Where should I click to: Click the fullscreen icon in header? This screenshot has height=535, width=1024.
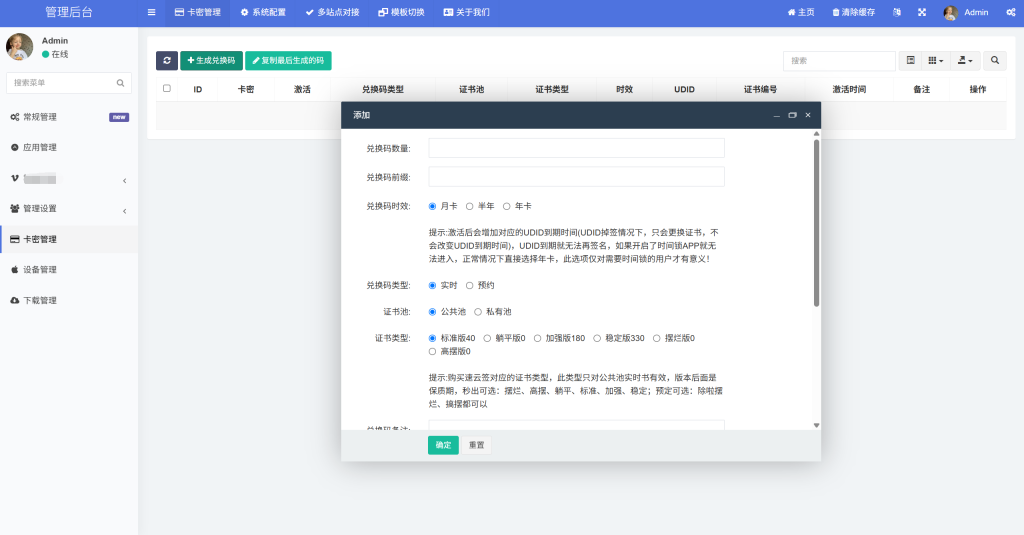(x=922, y=13)
